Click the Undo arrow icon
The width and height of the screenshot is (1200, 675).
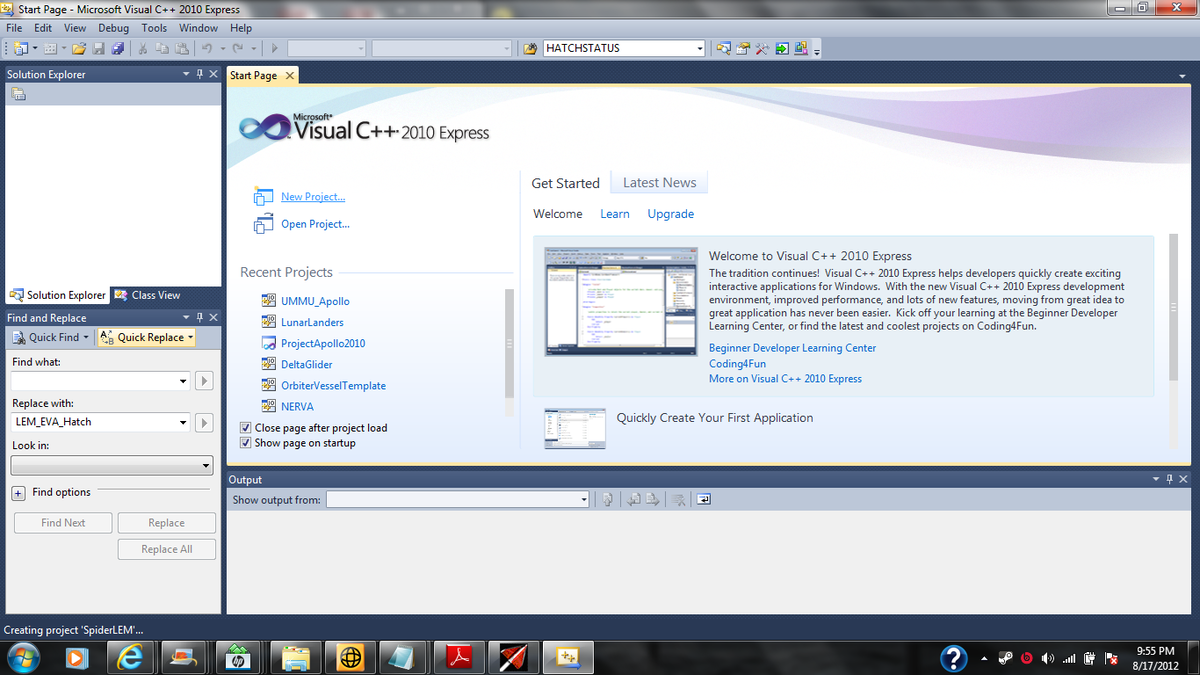206,48
